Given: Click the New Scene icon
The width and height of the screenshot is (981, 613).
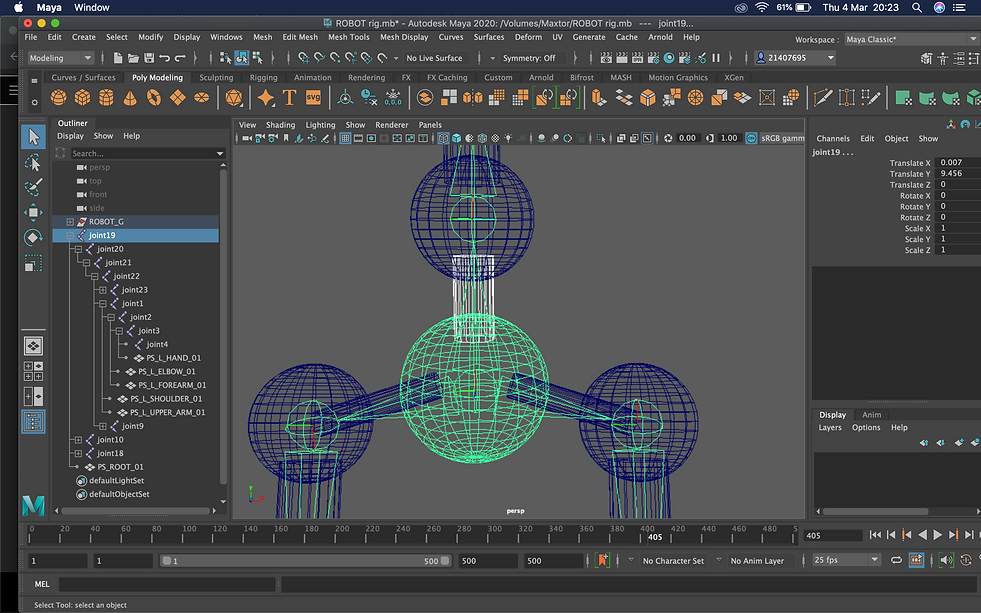Looking at the screenshot, I should 118,58.
